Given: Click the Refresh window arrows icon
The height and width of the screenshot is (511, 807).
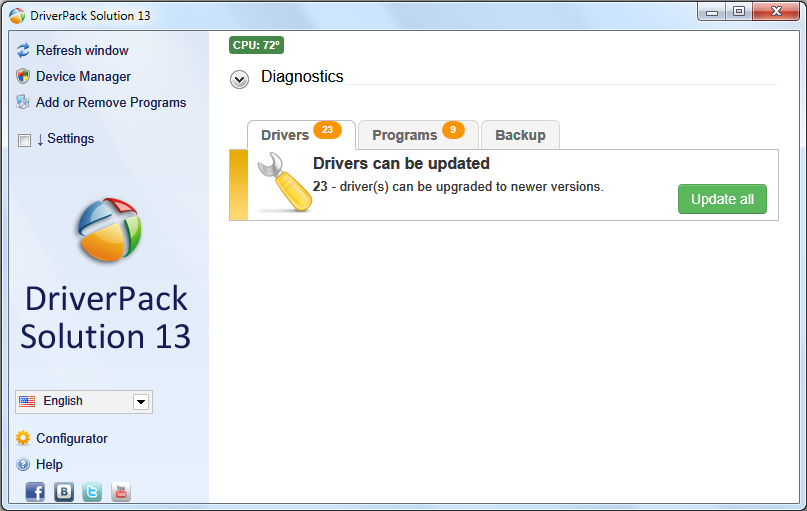Looking at the screenshot, I should point(23,50).
